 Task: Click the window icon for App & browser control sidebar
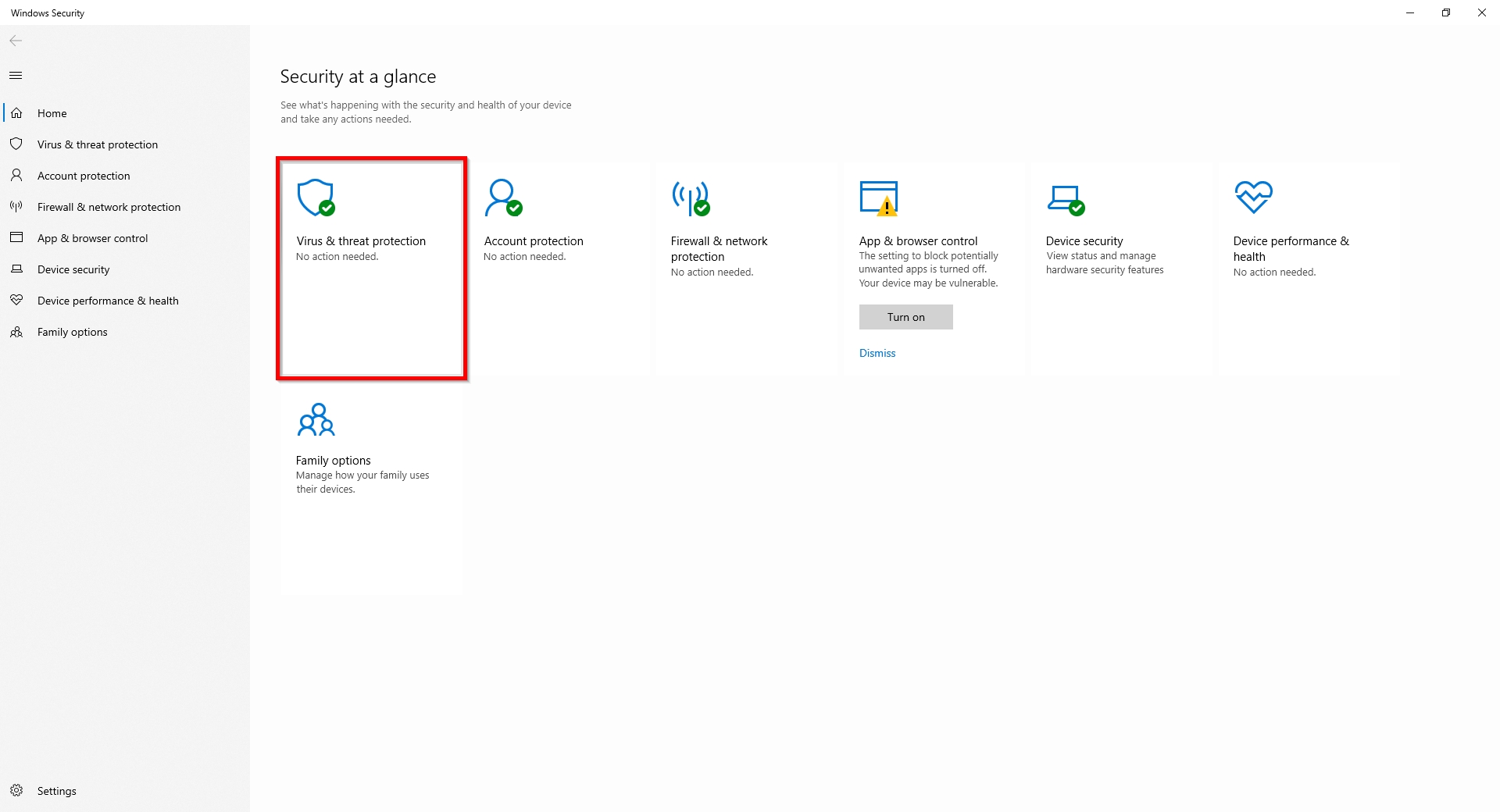(x=16, y=237)
